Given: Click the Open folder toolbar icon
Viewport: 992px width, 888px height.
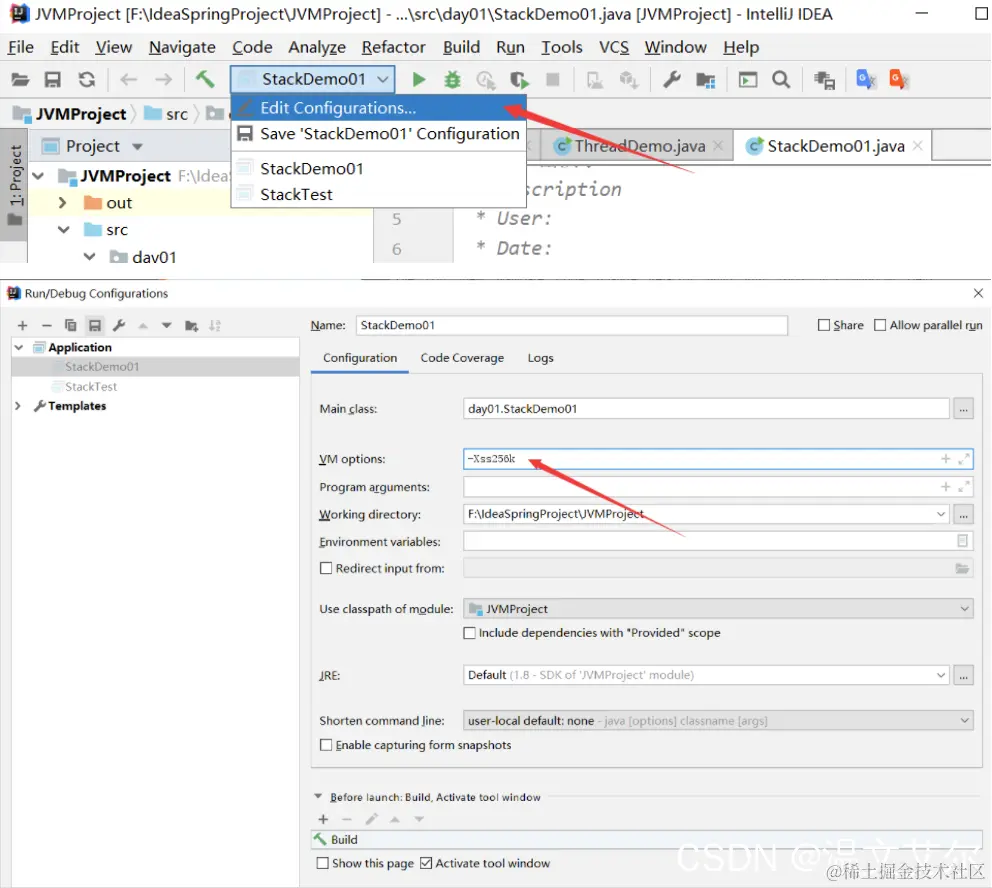Looking at the screenshot, I should coord(20,80).
